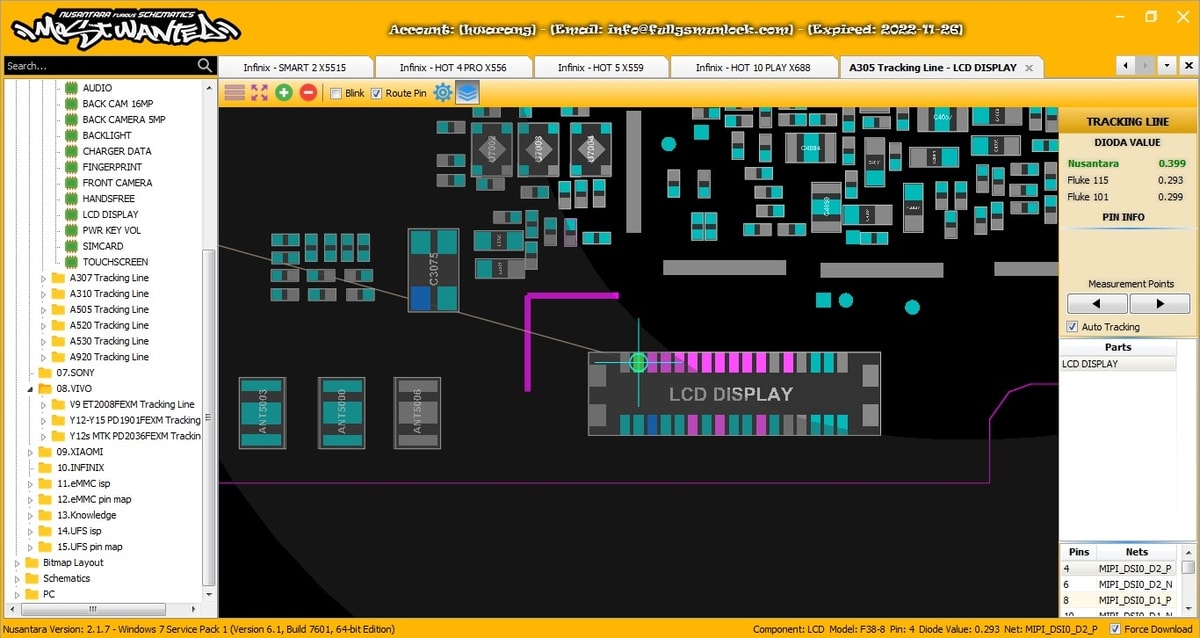Open the layer list icon in toolbar
Screen dimensions: 1200x638
(234, 93)
